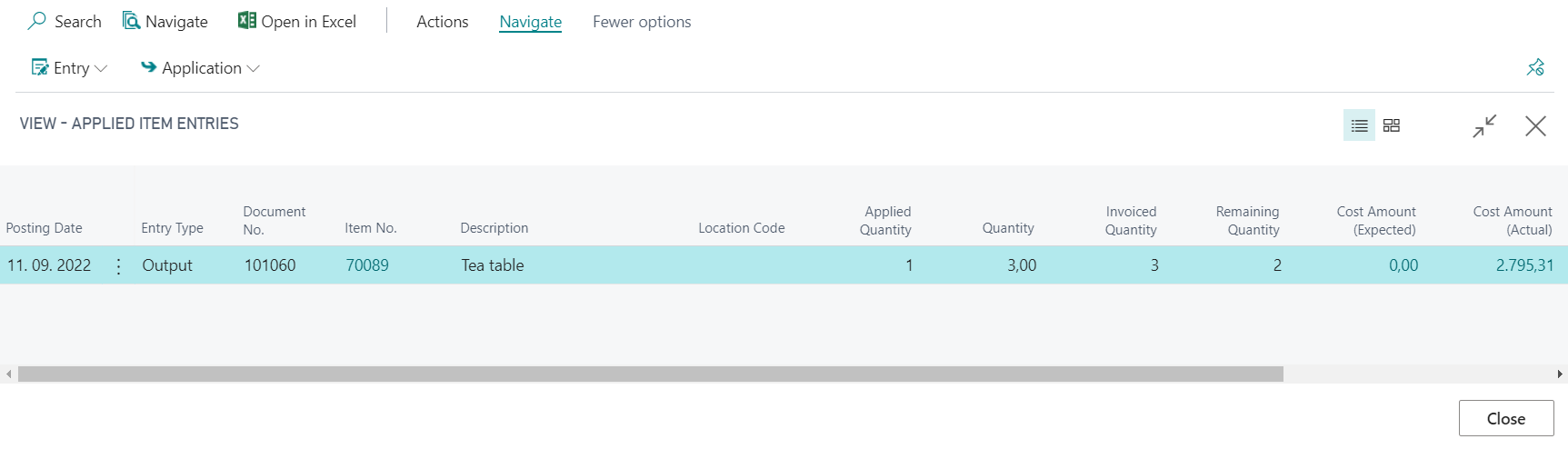The width and height of the screenshot is (1568, 449).
Task: Click the horizontal scrollbar thumb
Action: click(651, 374)
